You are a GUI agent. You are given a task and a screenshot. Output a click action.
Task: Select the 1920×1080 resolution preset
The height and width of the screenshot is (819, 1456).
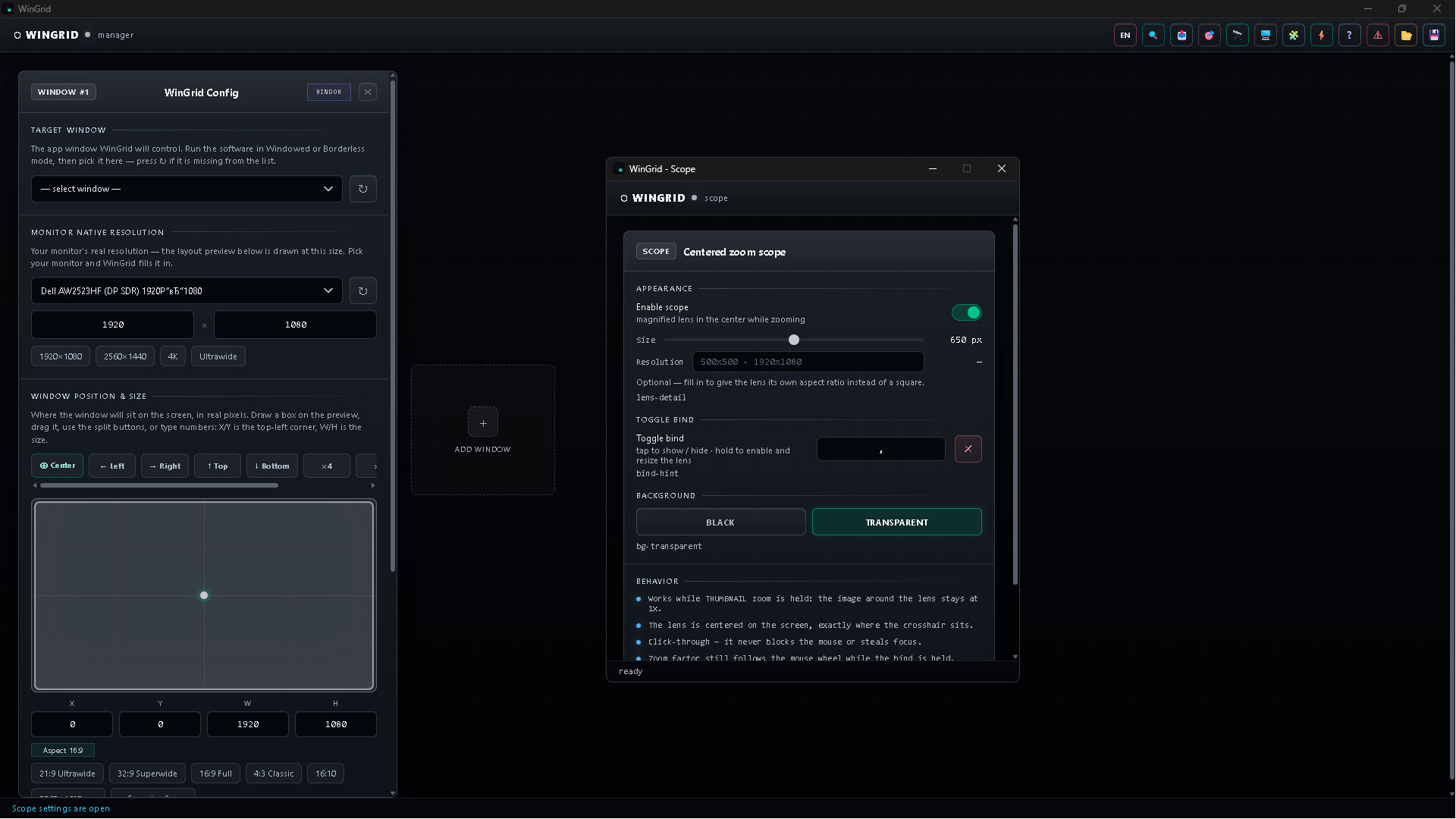(x=61, y=356)
